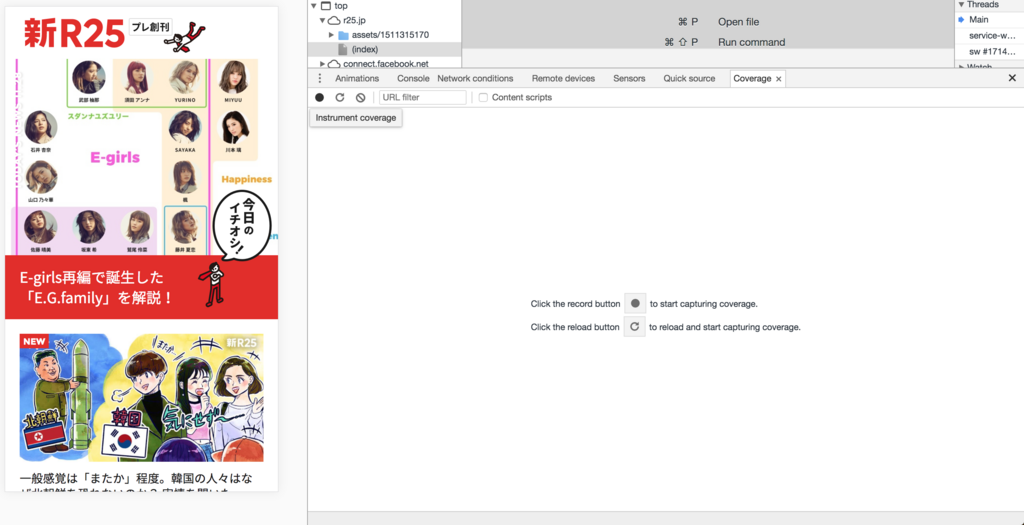Expand the assets/1511315170 folder

pyautogui.click(x=331, y=35)
